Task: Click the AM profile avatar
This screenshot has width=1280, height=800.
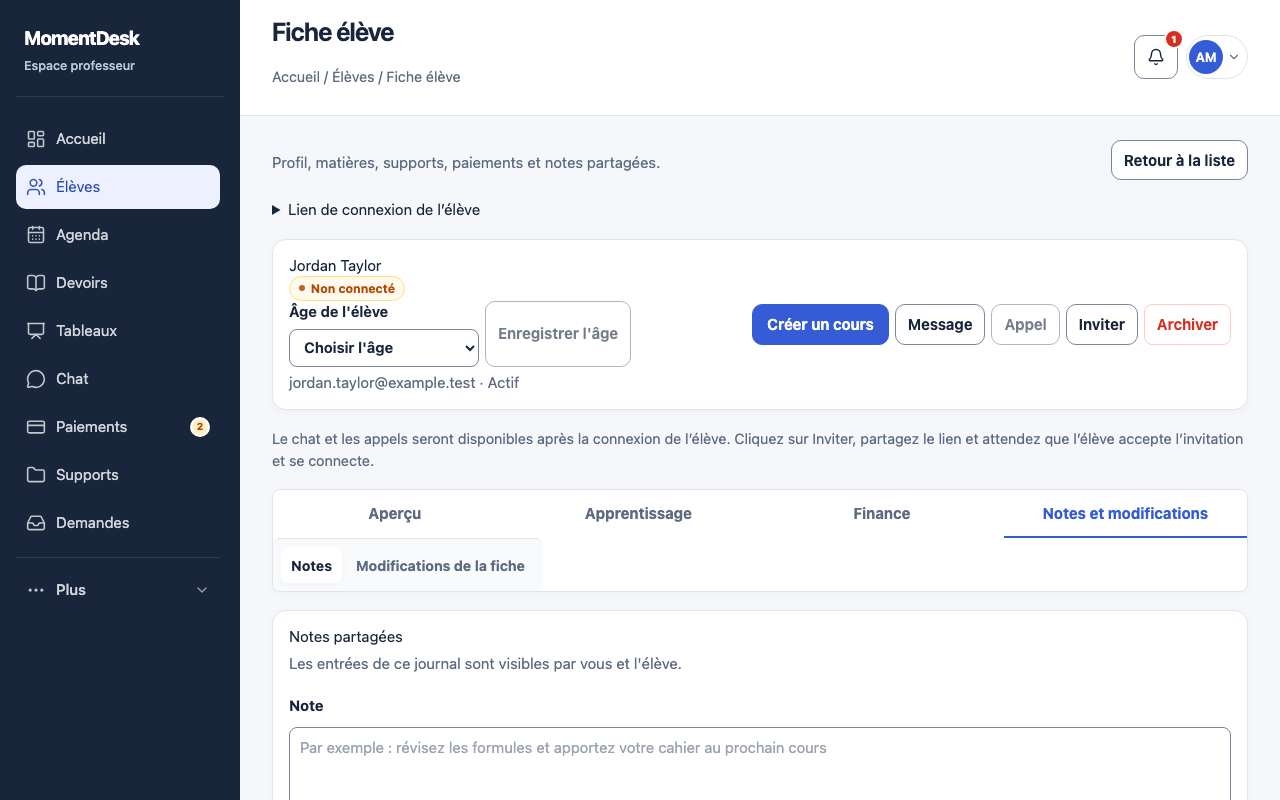Action: 1206,57
